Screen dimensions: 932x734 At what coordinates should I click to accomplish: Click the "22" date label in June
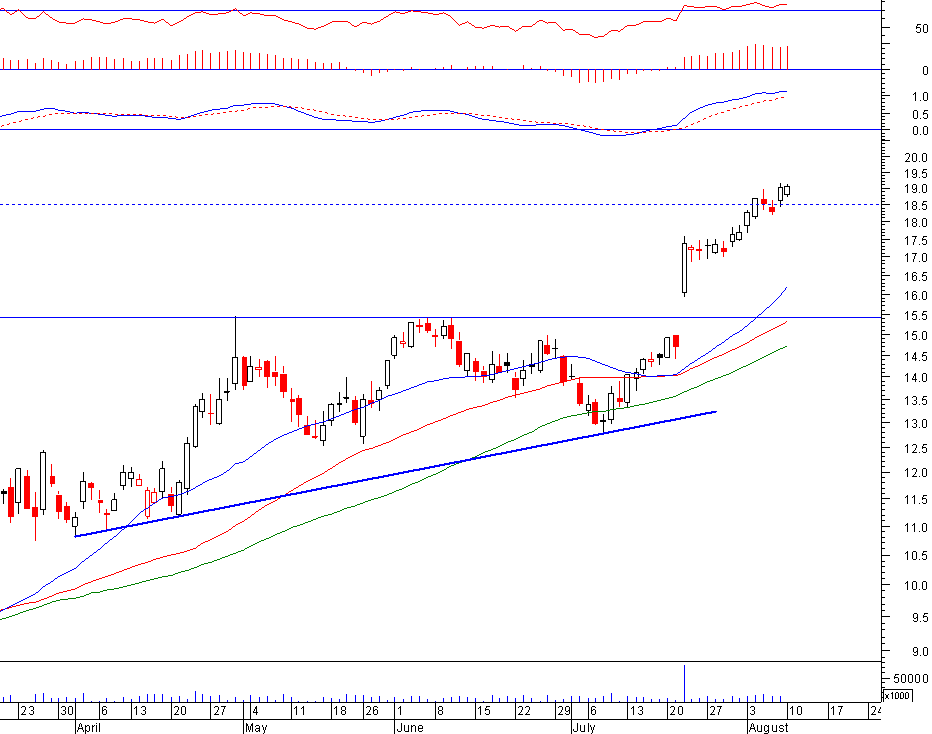coord(523,711)
